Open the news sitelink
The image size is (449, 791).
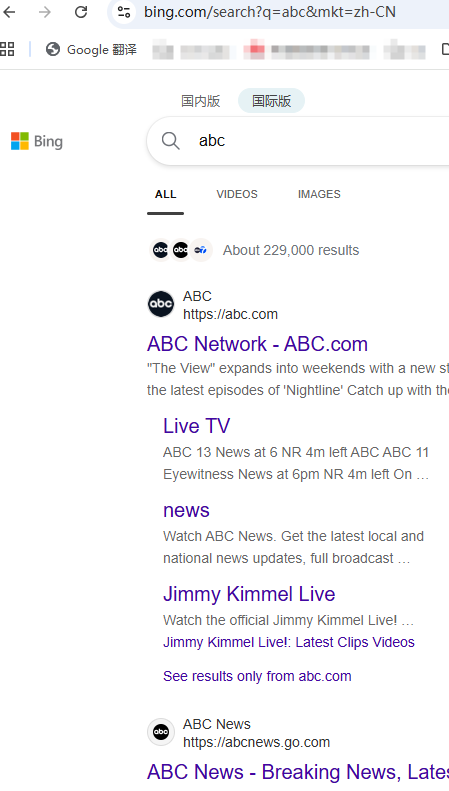(186, 510)
